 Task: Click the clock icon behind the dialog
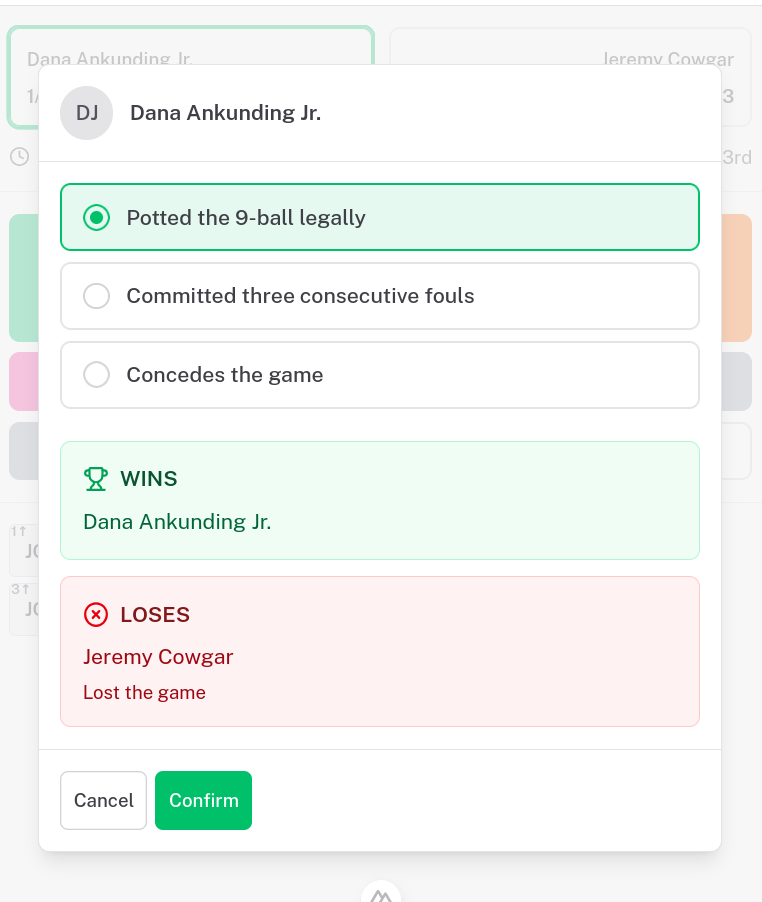pyautogui.click(x=19, y=157)
